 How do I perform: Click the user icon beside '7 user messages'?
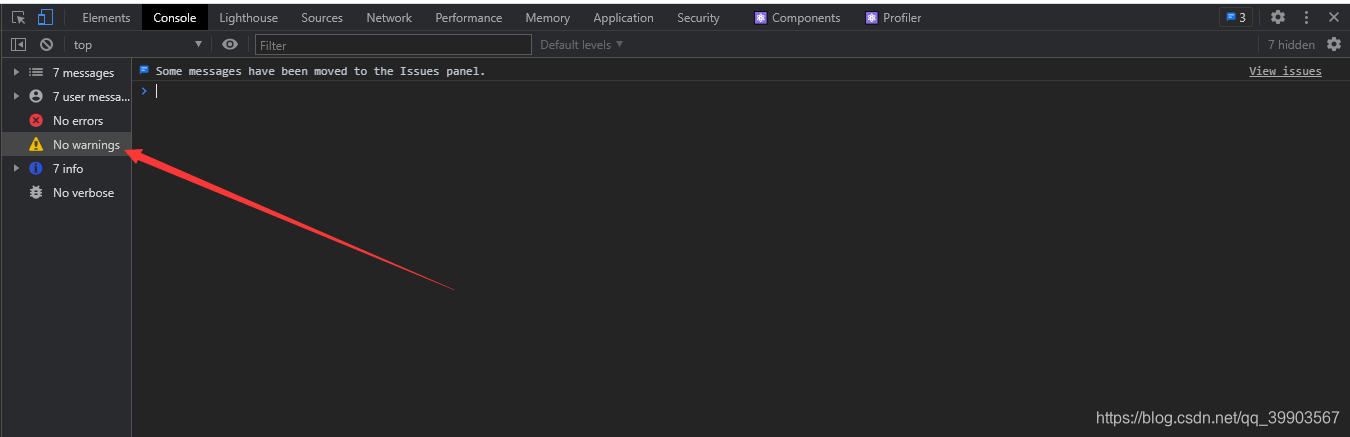(36, 96)
